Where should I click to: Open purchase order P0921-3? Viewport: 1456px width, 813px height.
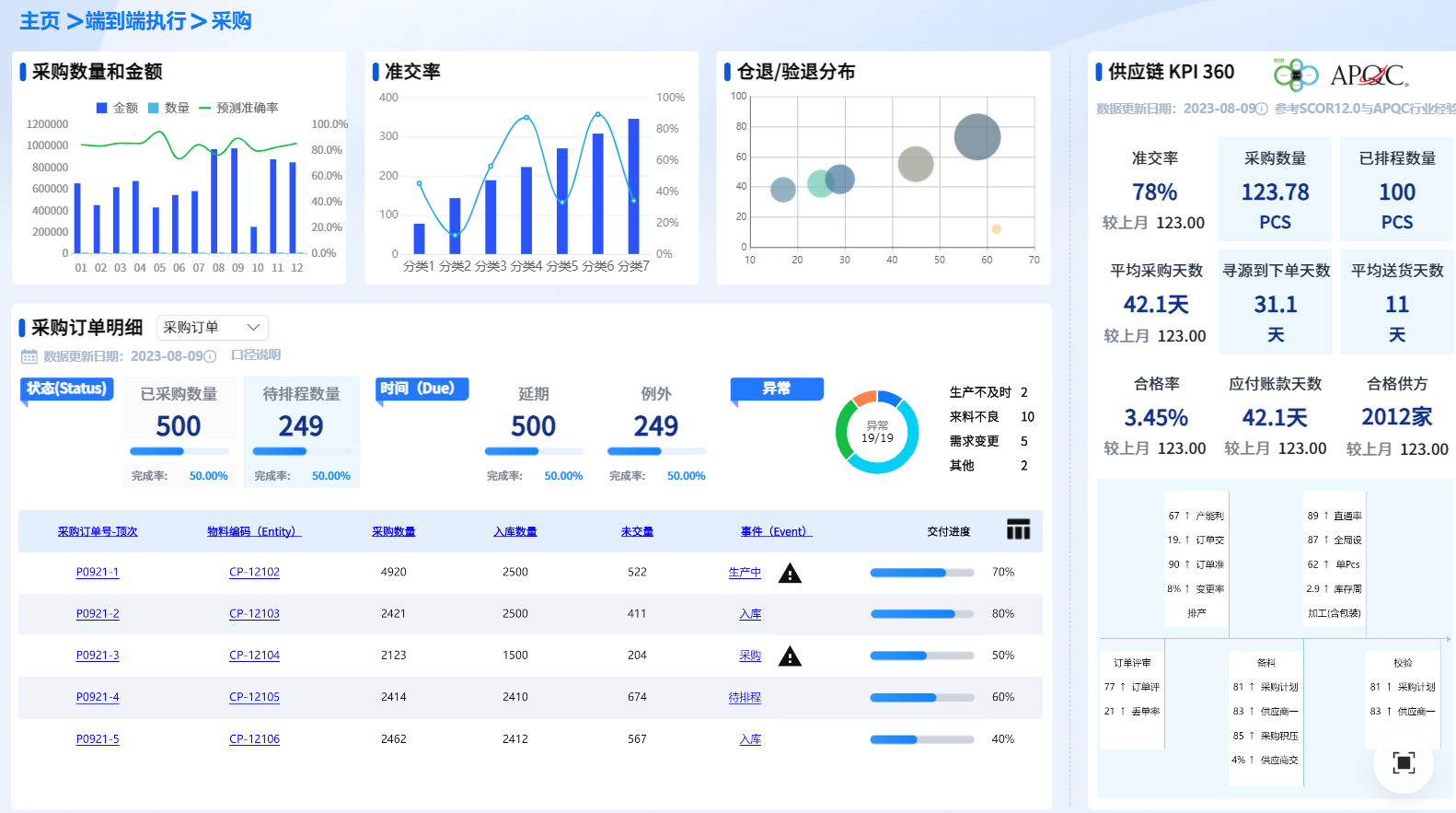(x=98, y=656)
